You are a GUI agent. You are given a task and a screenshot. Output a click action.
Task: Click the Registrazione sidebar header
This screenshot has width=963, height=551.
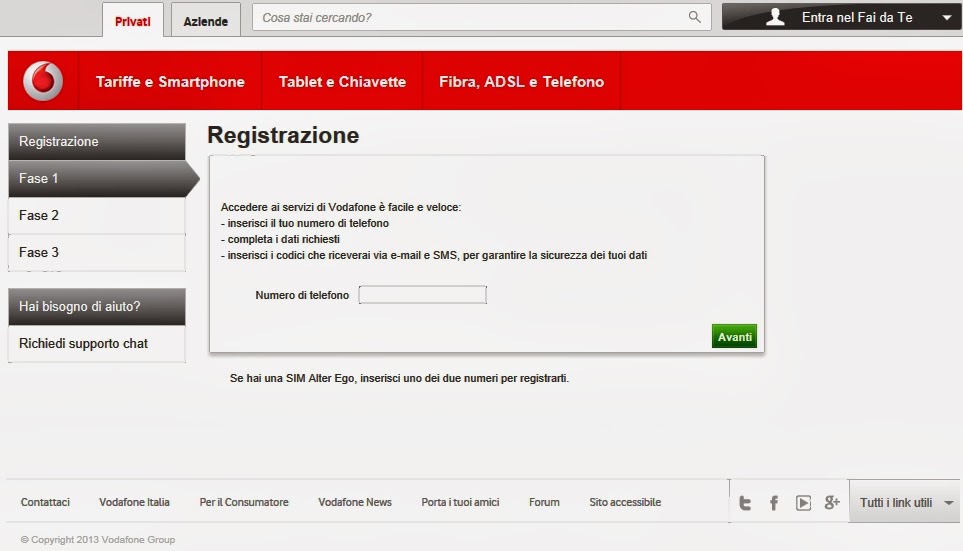click(97, 141)
